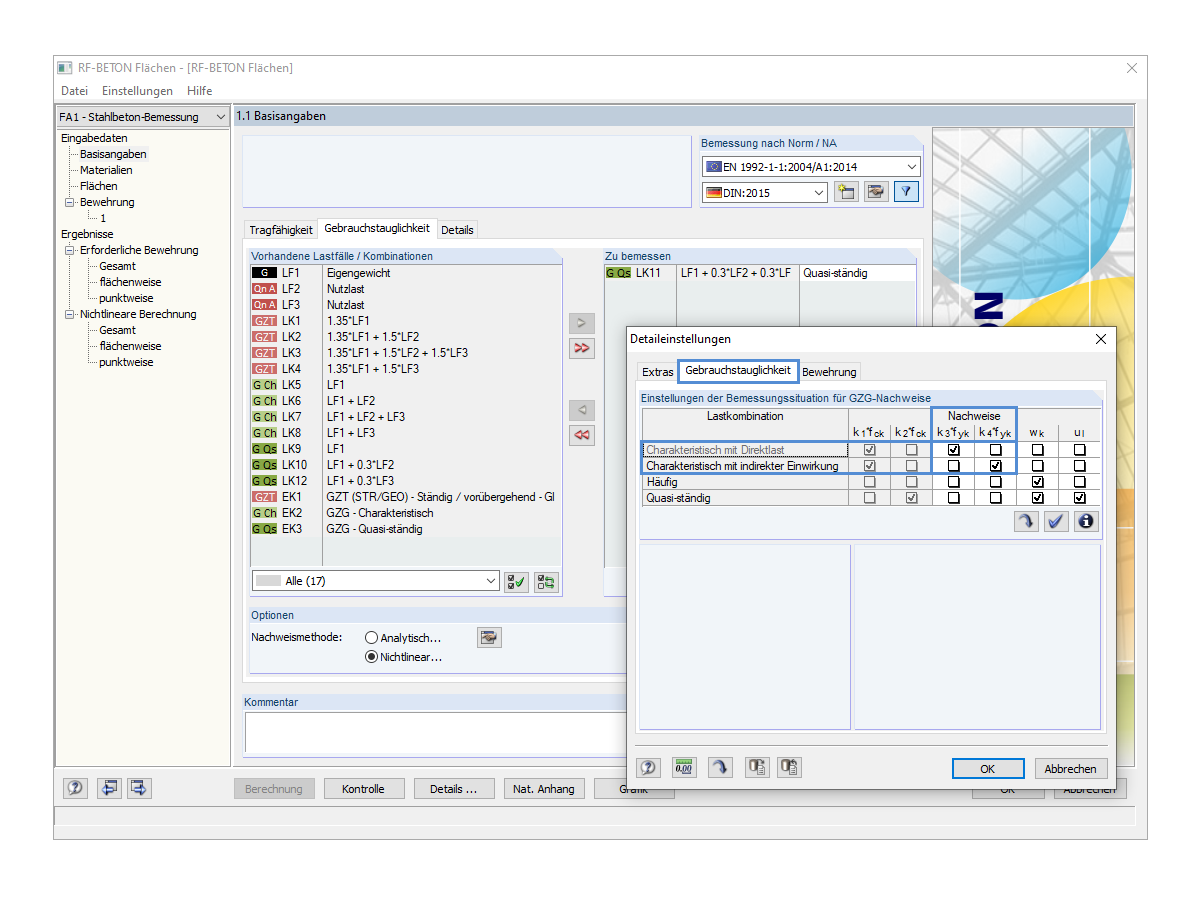Check k3*fyk for Charakteristisch mit Direktlast
Viewport: 1200px width, 900px height.
pos(953,450)
